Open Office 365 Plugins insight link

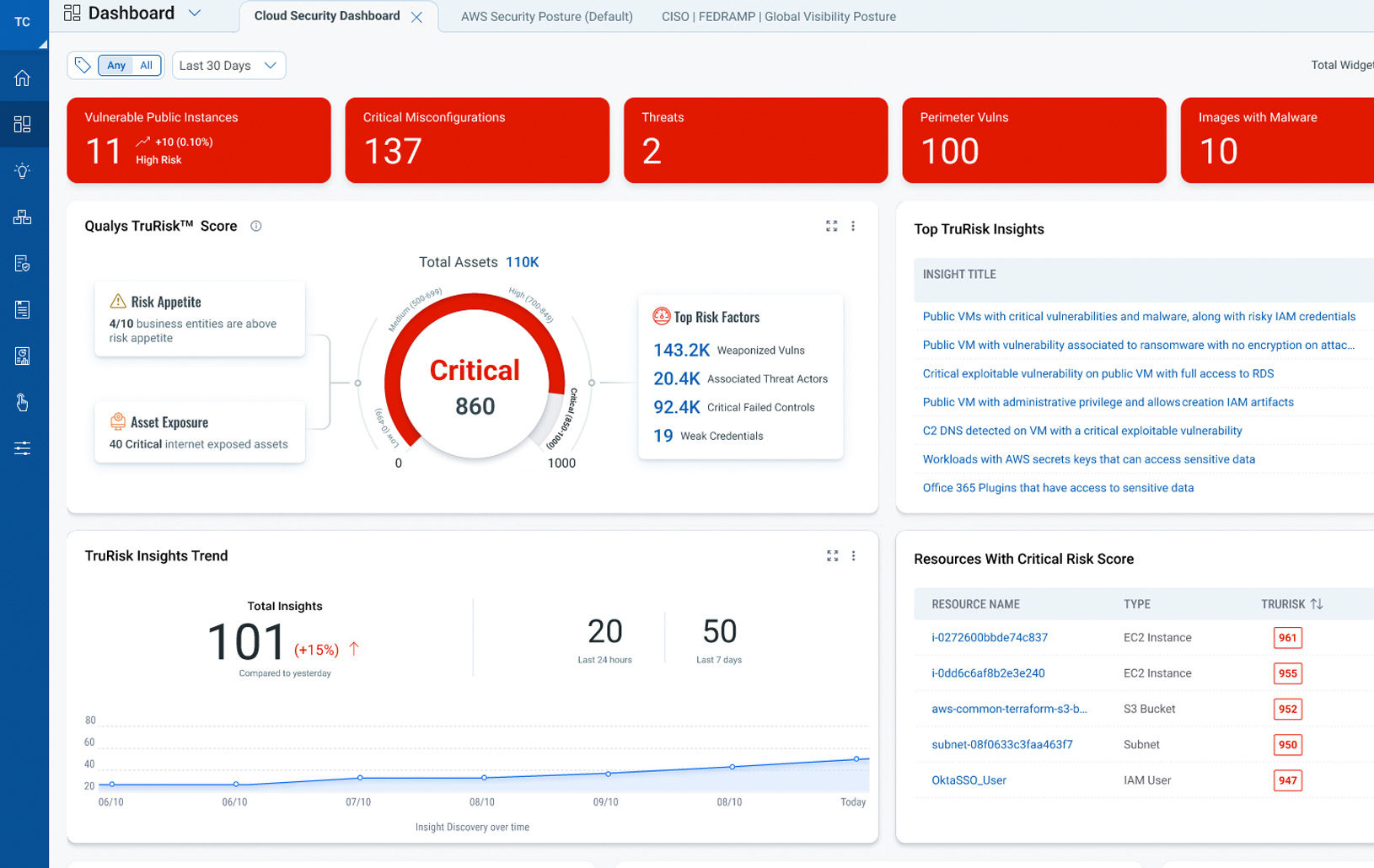point(1057,488)
